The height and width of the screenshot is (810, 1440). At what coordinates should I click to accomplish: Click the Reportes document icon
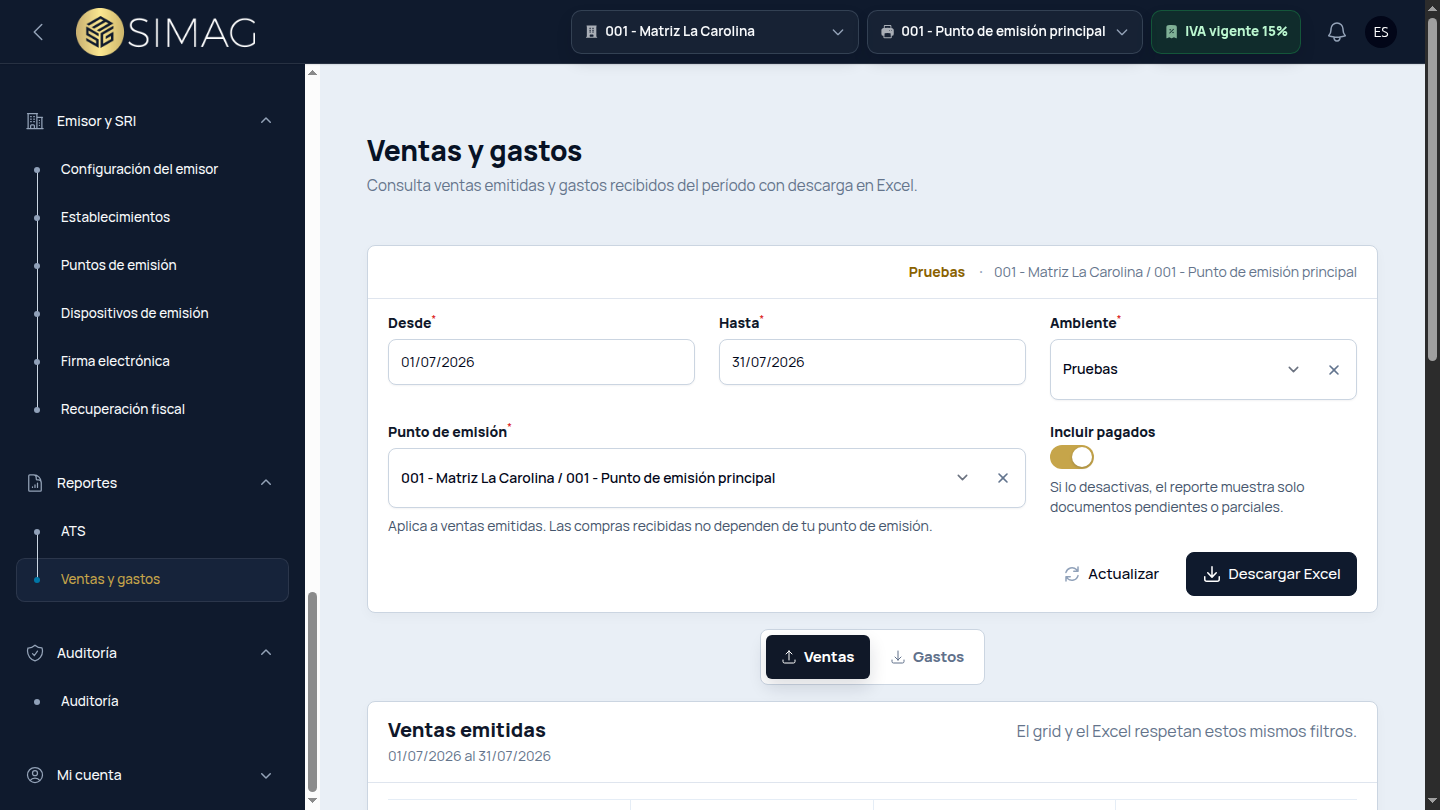(x=35, y=483)
